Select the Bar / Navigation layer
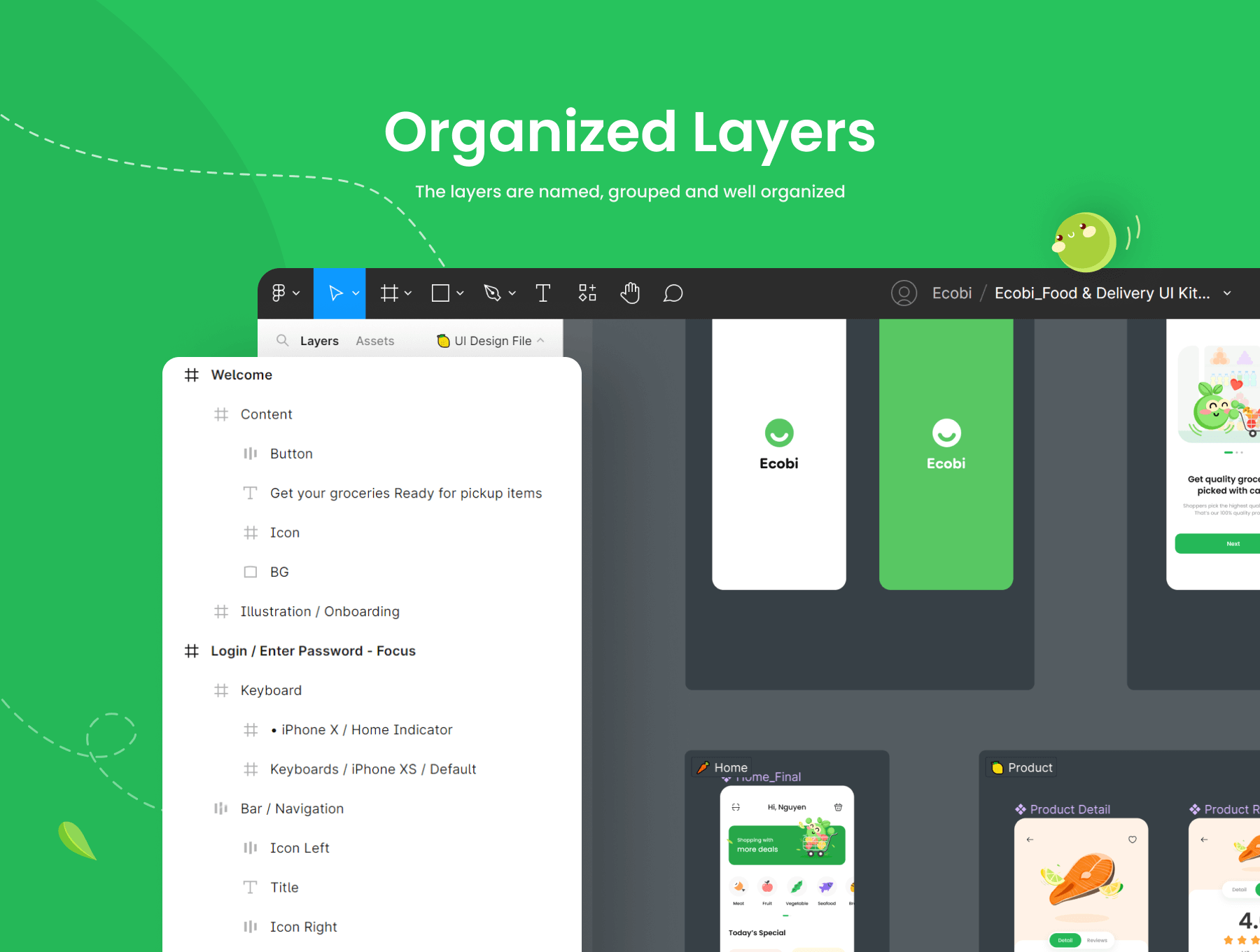The image size is (1260, 952). point(292,808)
